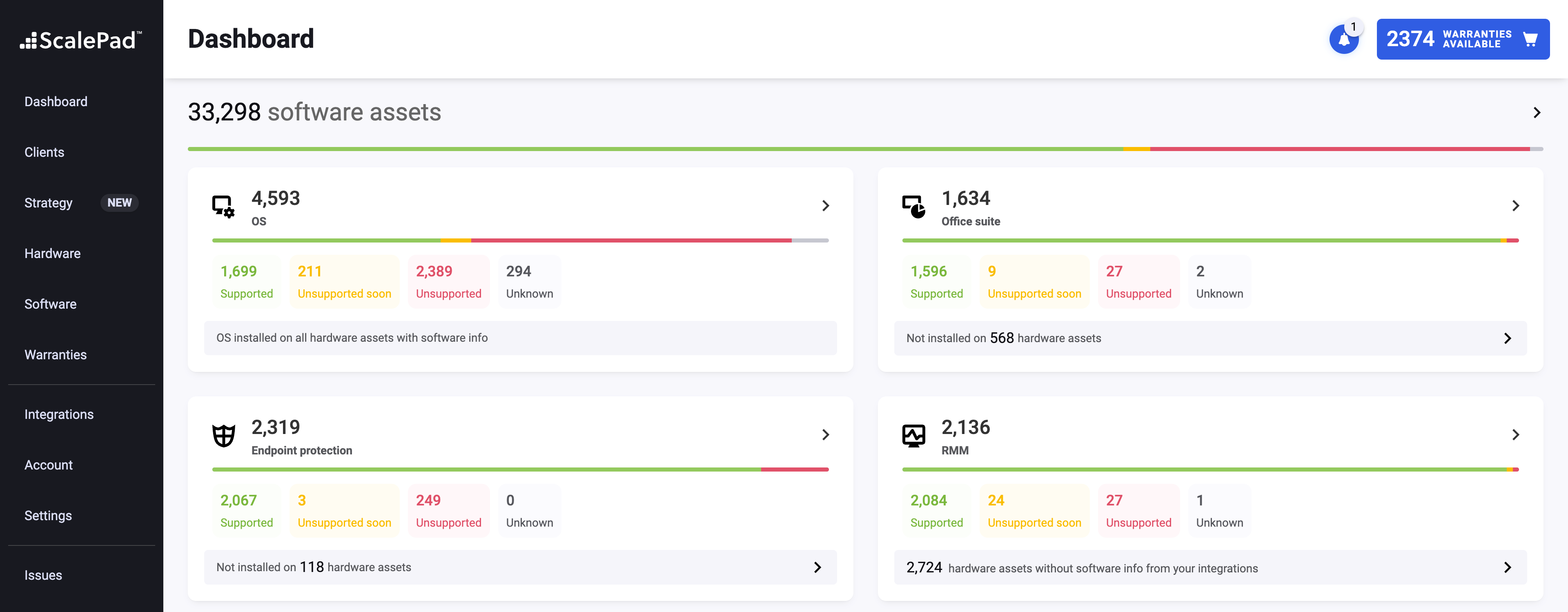Click the shopping cart icon
Screen dimensions: 1568x612
tap(1530, 40)
